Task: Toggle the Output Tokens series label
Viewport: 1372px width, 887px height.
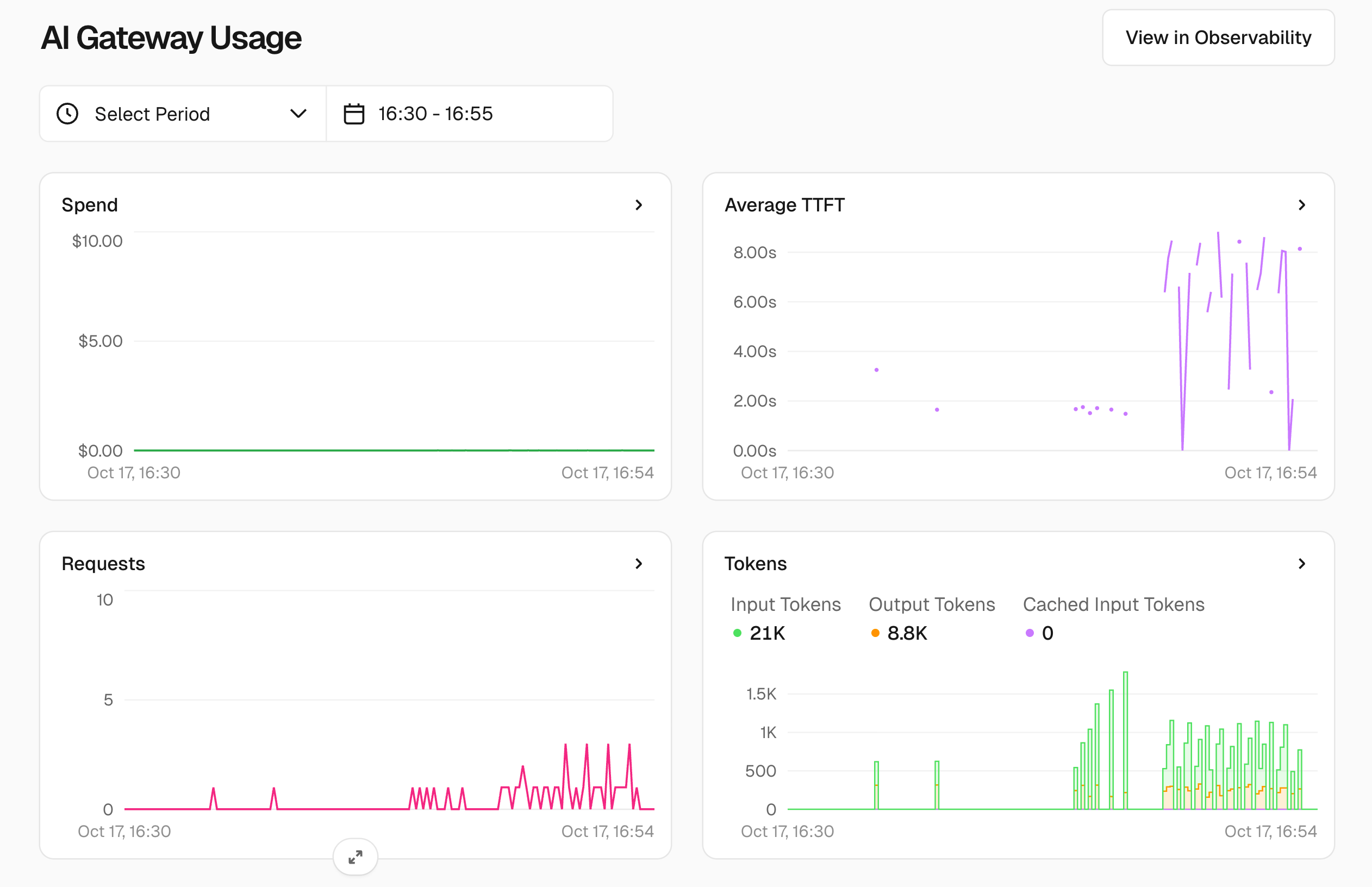Action: 931,604
